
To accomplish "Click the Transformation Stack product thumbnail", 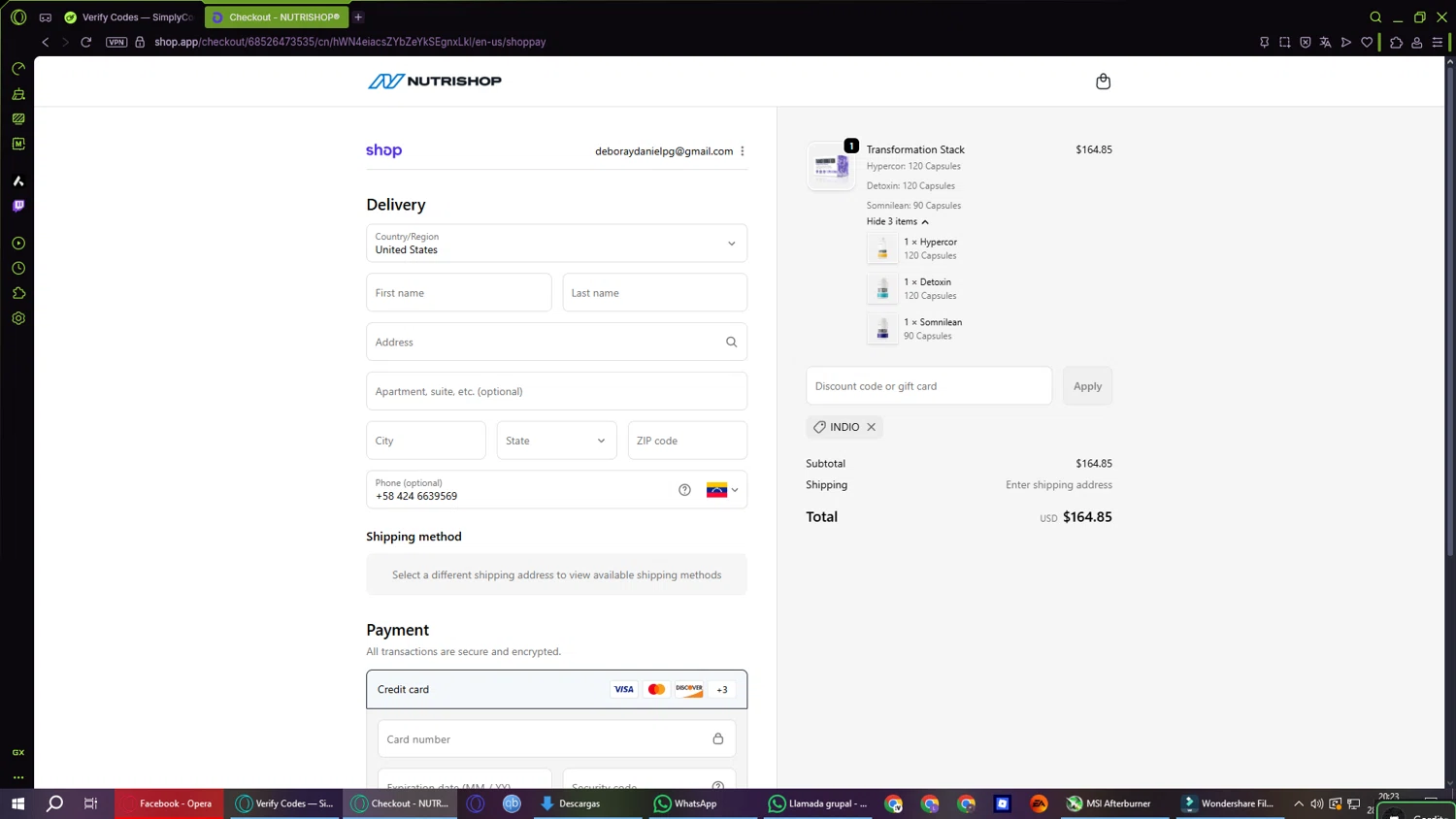I will coord(832,166).
